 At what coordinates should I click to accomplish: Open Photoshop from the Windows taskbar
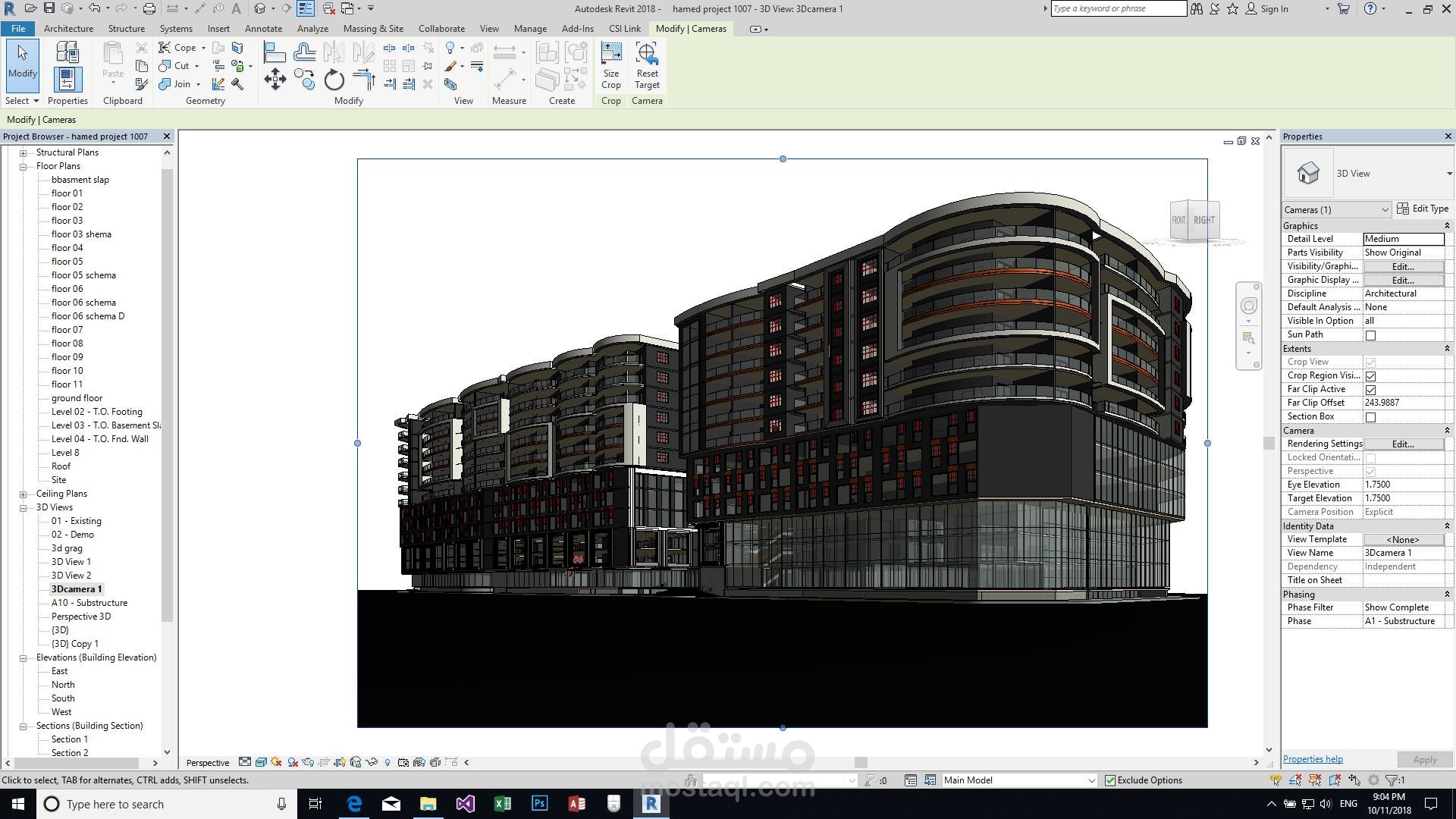539,804
